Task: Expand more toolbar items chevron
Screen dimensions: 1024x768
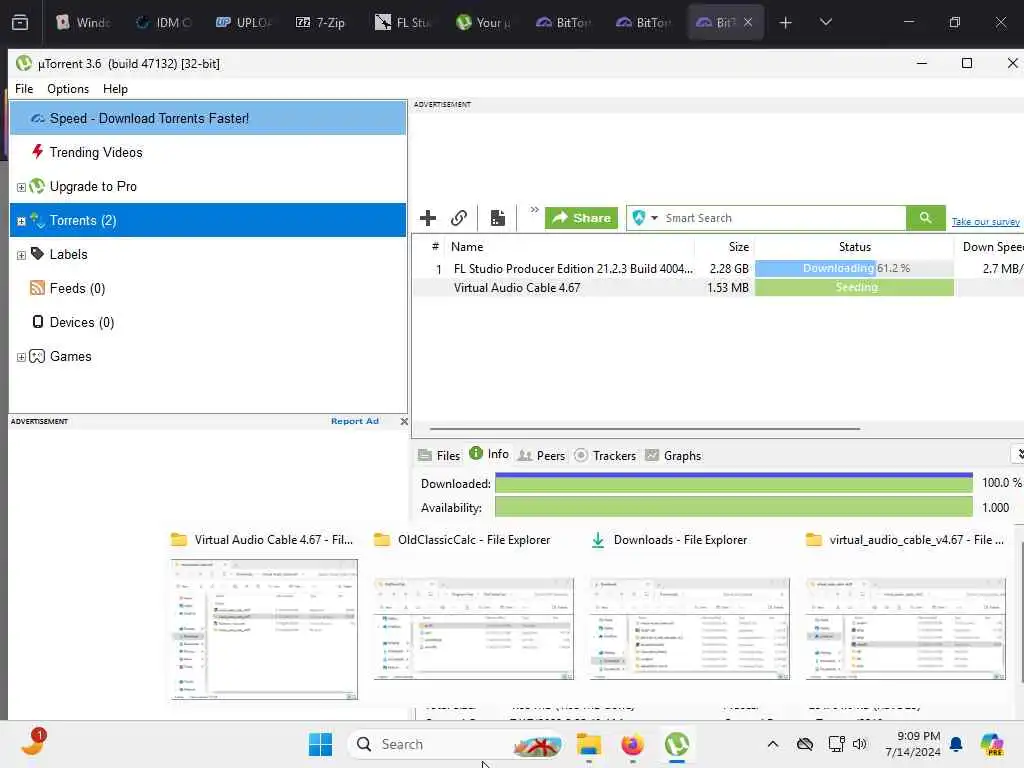Action: click(x=534, y=210)
